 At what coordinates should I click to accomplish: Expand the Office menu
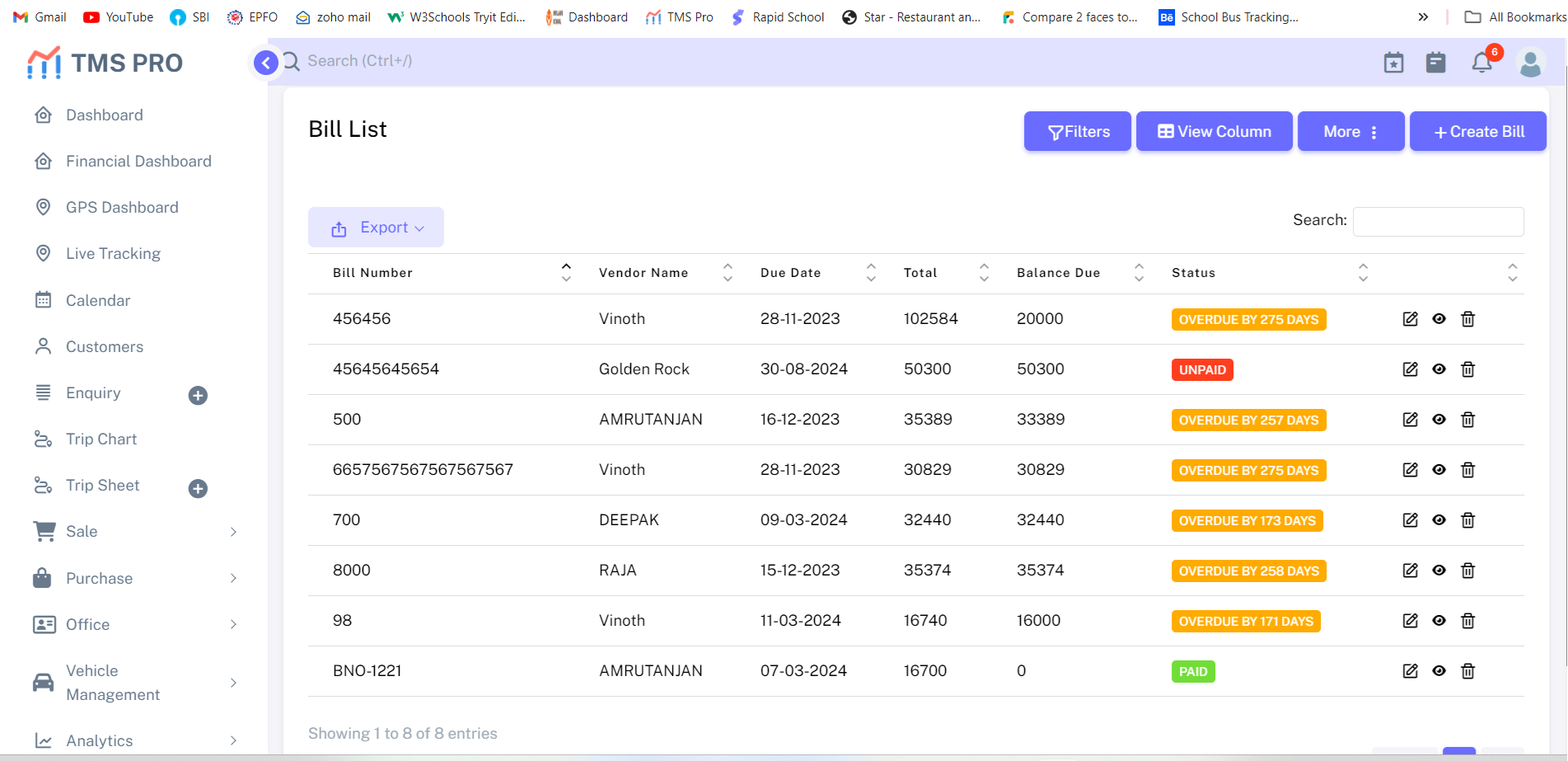point(134,625)
